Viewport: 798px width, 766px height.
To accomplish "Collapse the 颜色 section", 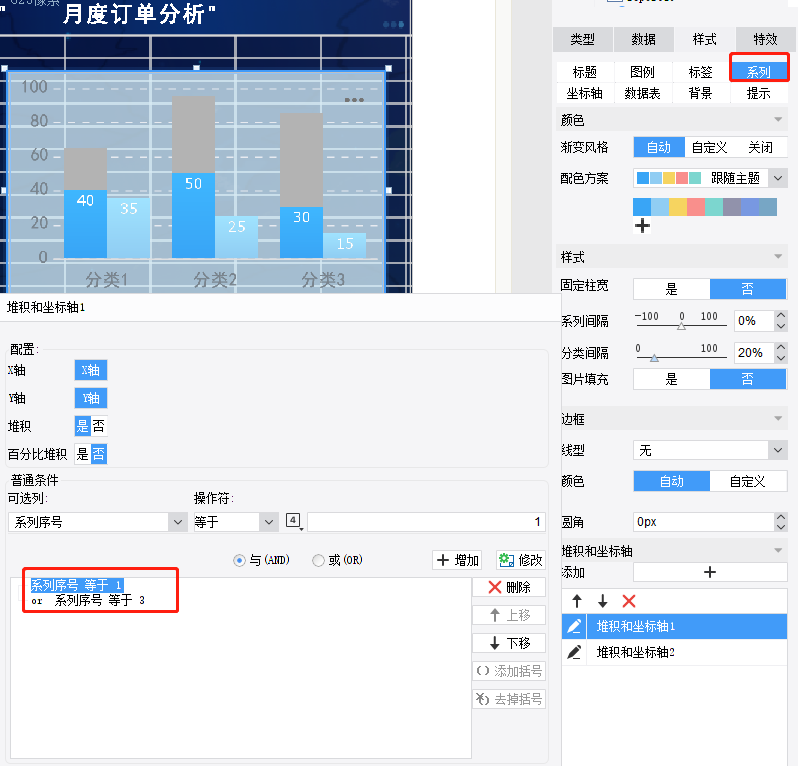I will [778, 120].
